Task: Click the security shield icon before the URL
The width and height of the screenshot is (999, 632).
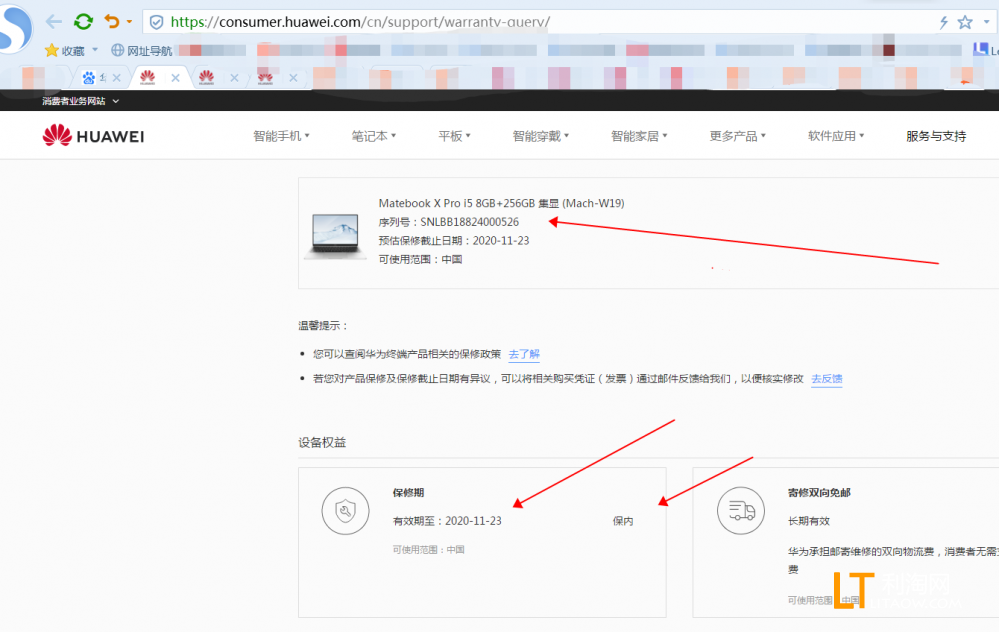Action: point(156,22)
